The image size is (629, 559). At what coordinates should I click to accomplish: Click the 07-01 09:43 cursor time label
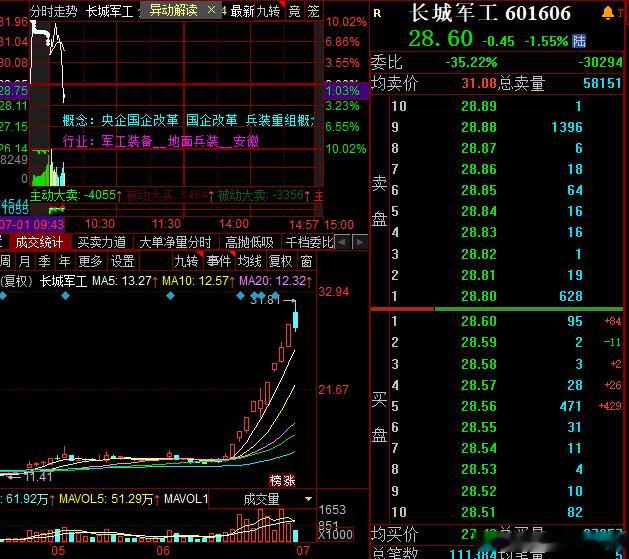tap(32, 224)
